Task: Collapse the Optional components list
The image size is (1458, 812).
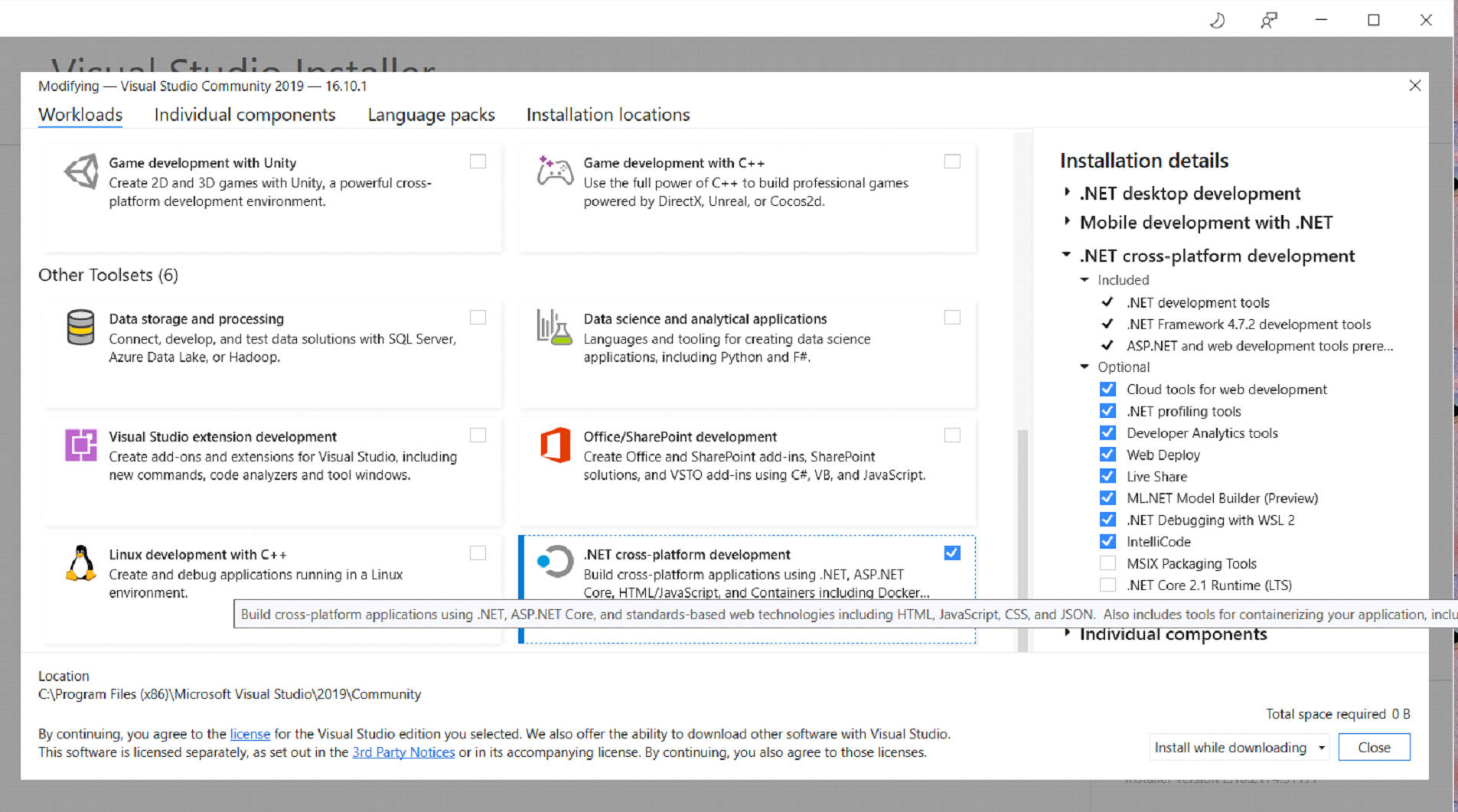Action: [x=1085, y=367]
